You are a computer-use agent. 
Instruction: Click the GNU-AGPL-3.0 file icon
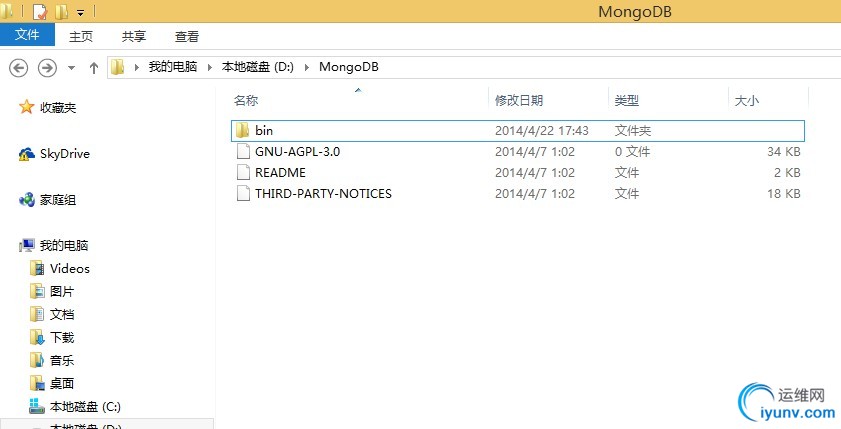[x=243, y=151]
